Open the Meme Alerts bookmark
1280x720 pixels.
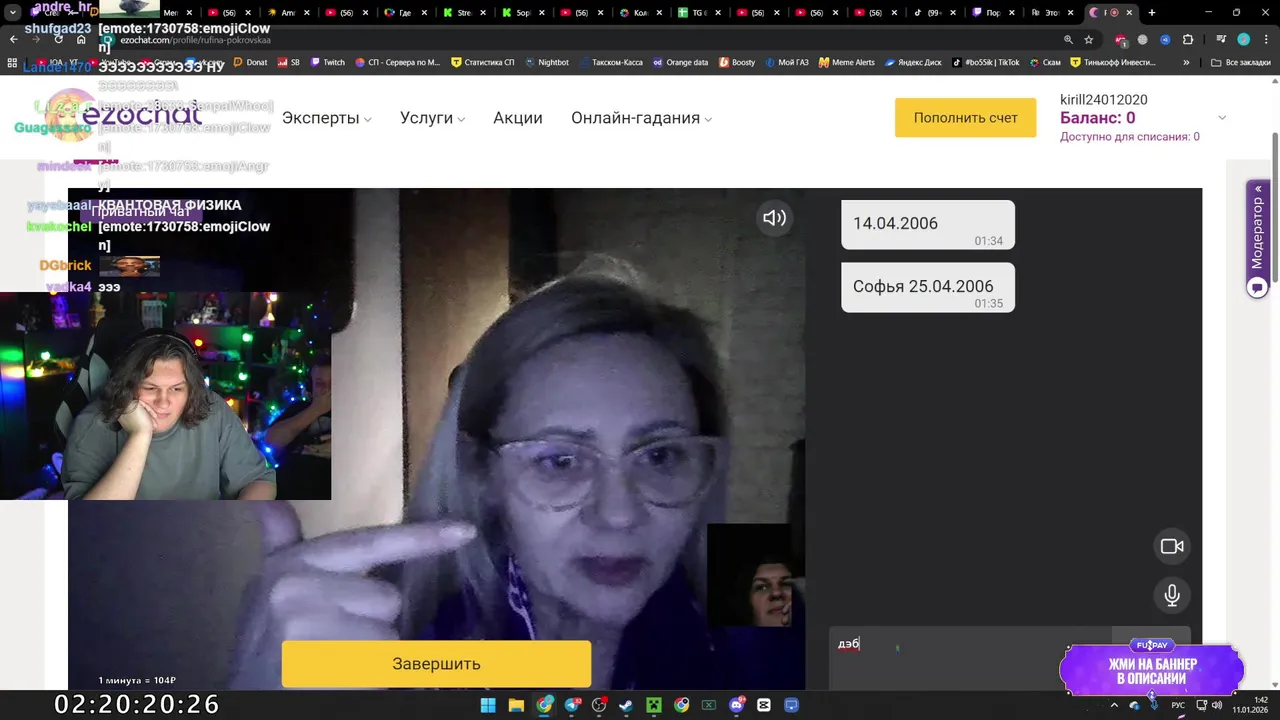[x=846, y=62]
